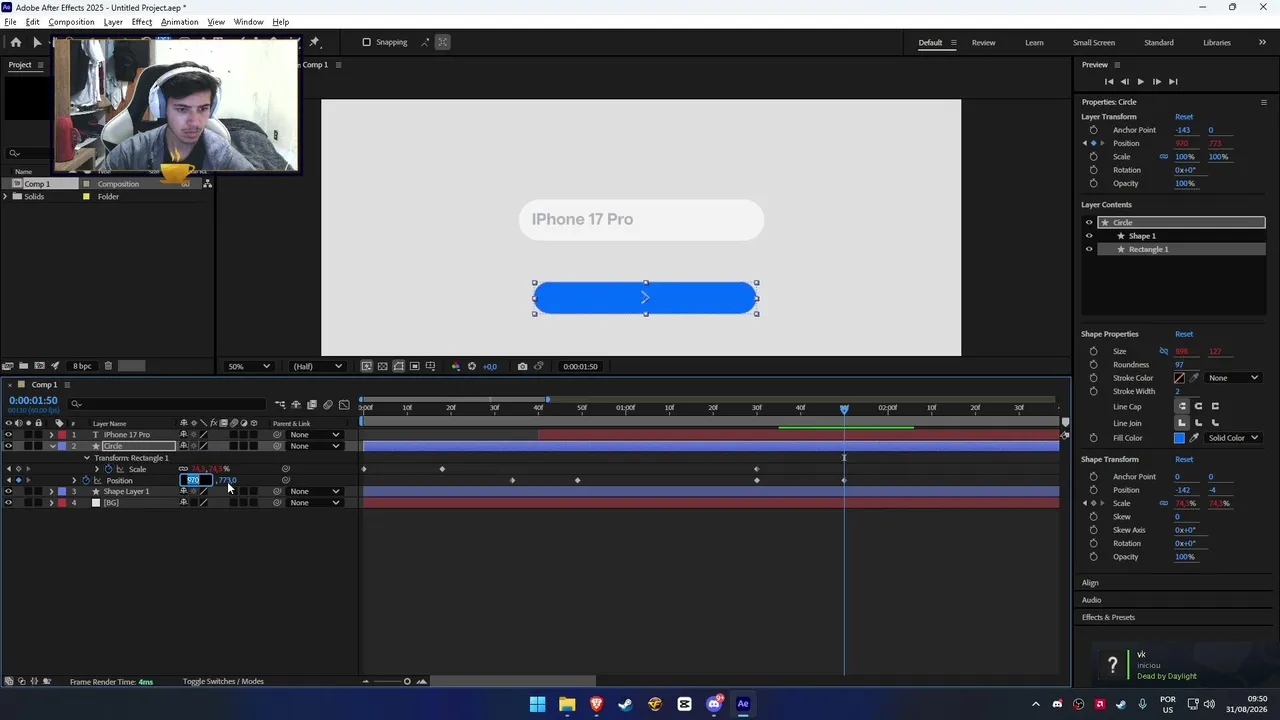Open Parent dropdown for IPhone 17 Pro layer
1280x720 pixels.
point(314,435)
